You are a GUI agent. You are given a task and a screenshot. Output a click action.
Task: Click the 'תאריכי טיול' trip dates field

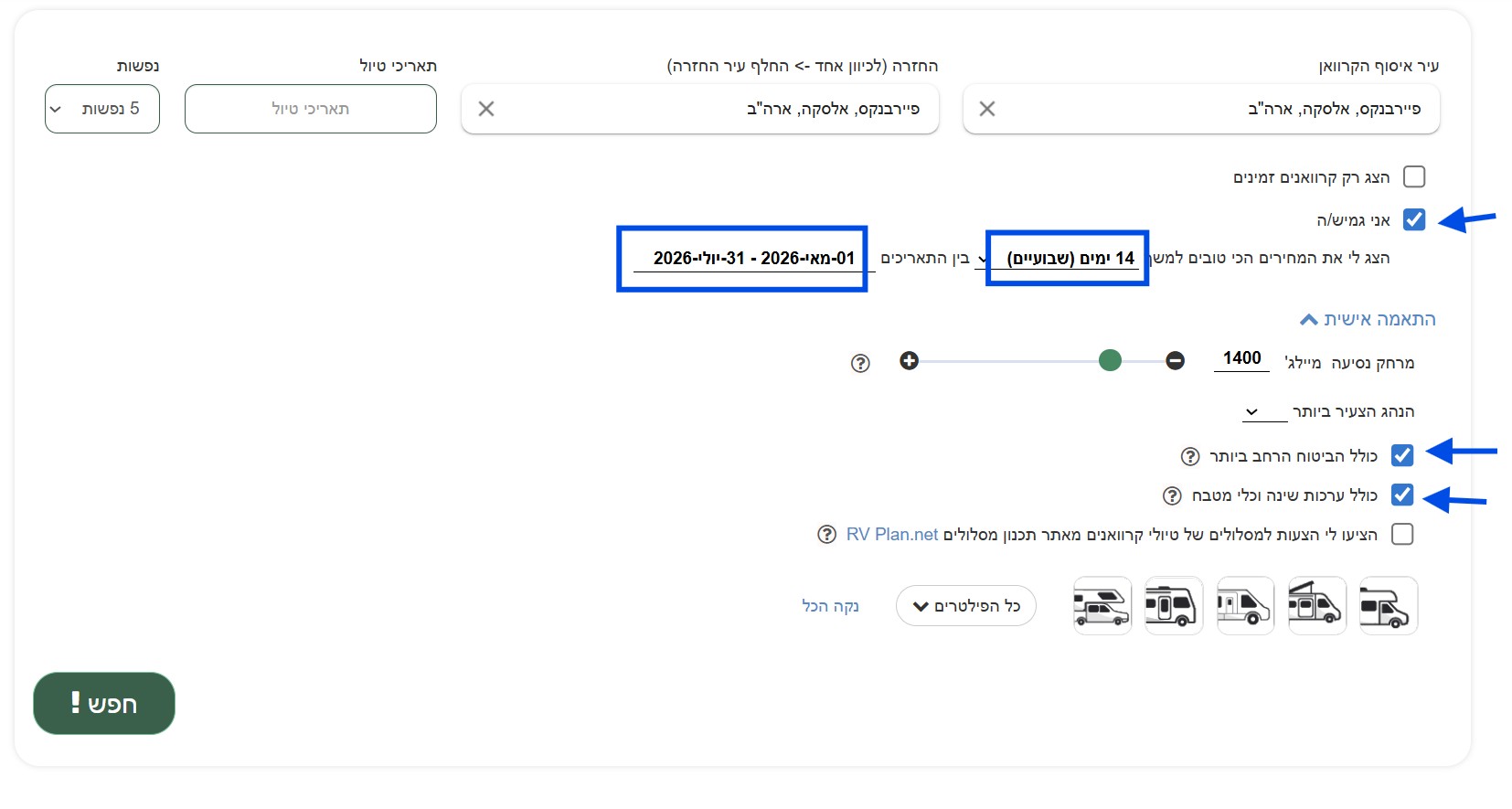pos(311,109)
